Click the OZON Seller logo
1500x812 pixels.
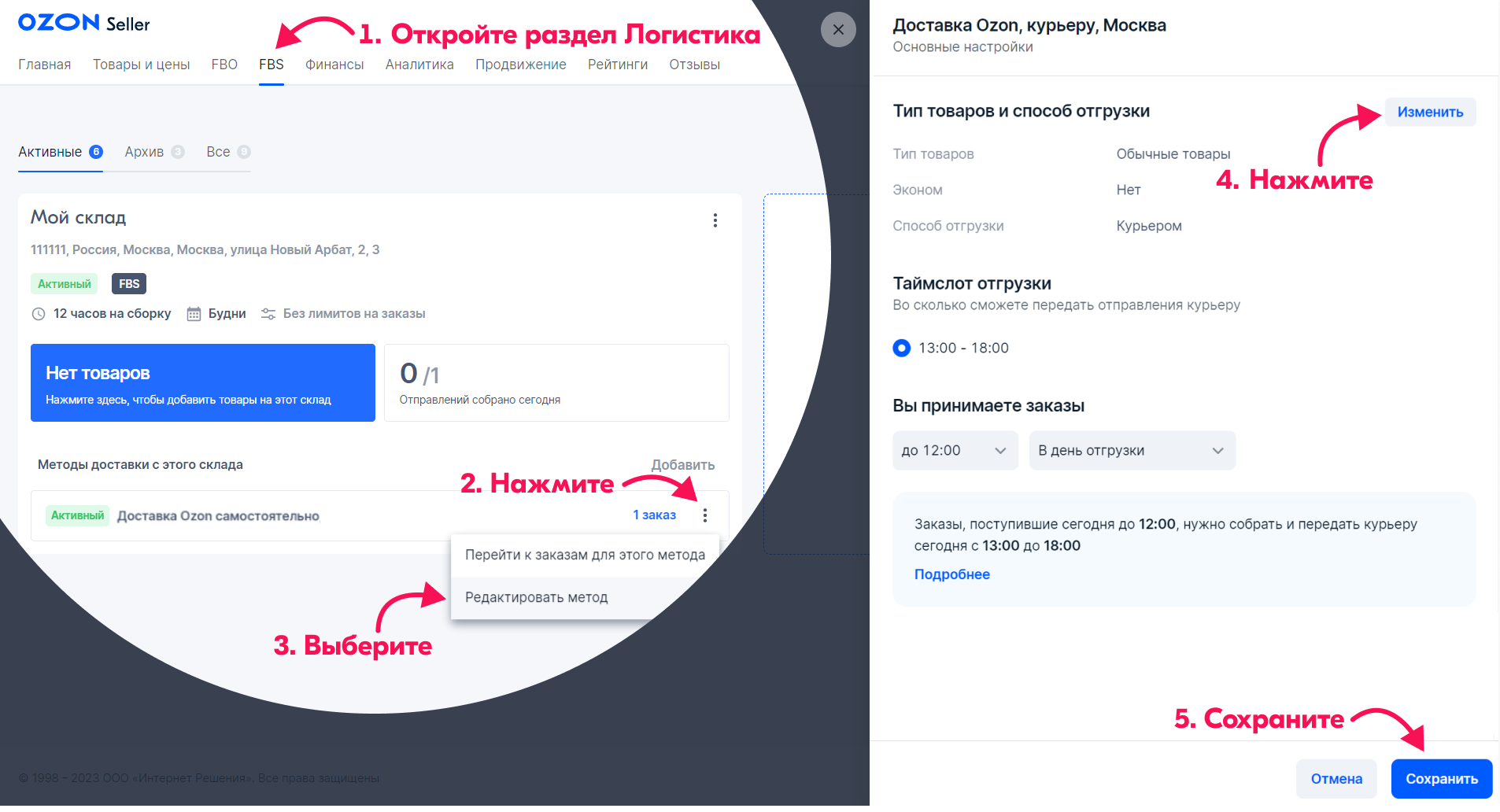pos(84,23)
